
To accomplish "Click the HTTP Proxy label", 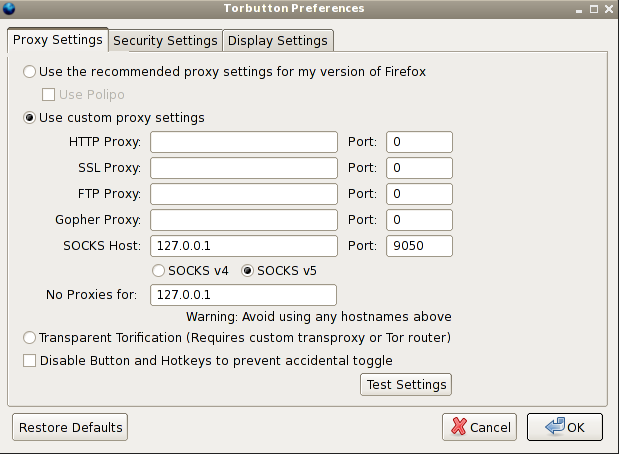I will pos(105,142).
